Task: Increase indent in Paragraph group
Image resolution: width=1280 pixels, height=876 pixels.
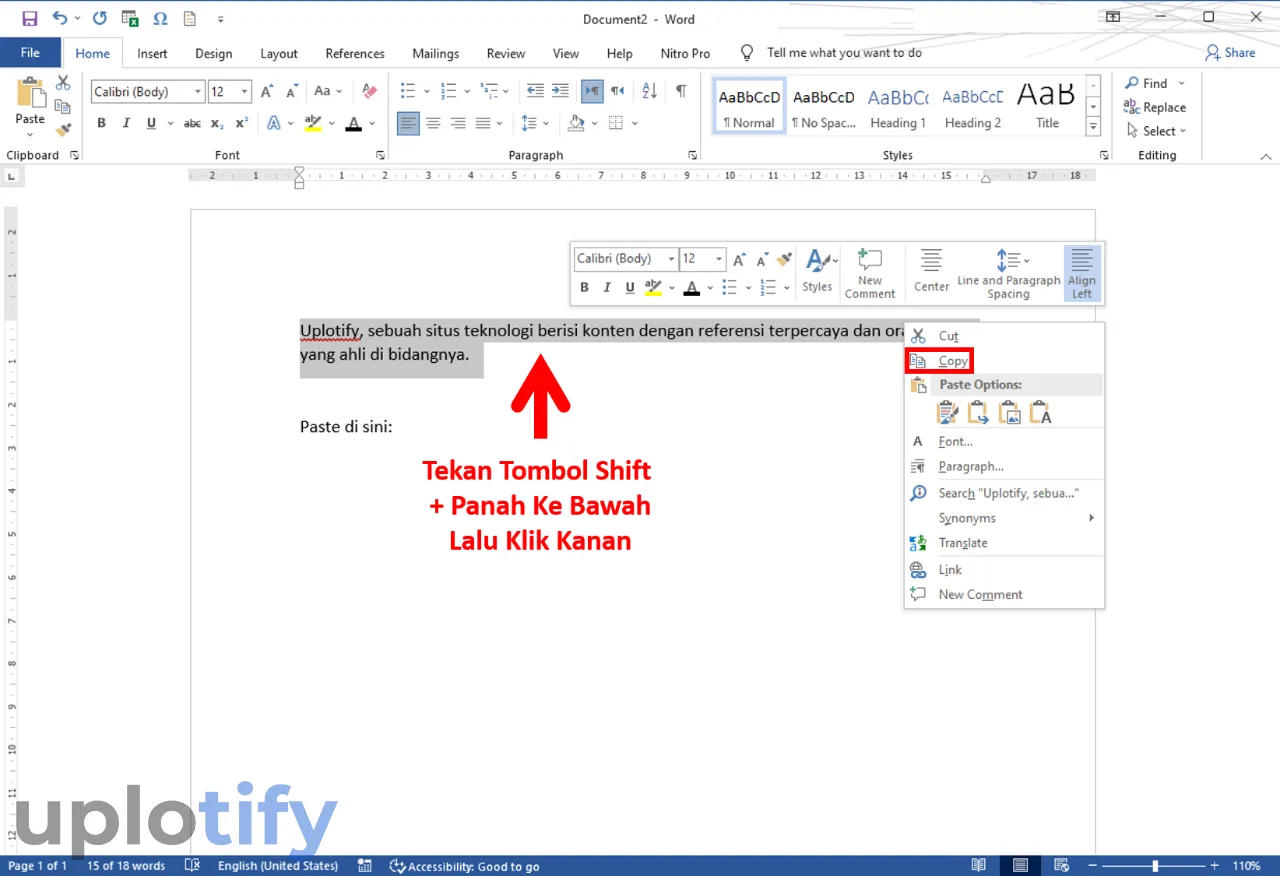Action: (x=560, y=91)
